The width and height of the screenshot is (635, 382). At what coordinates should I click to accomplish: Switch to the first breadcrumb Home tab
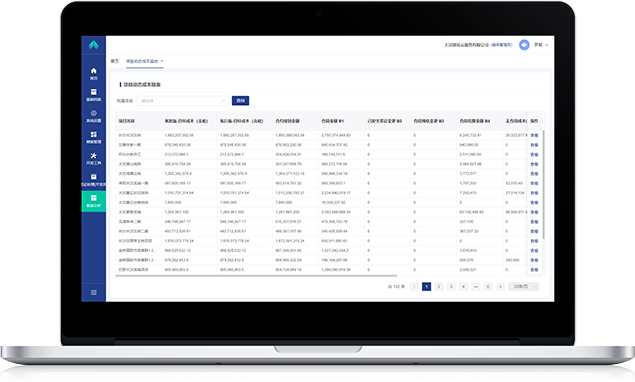115,61
